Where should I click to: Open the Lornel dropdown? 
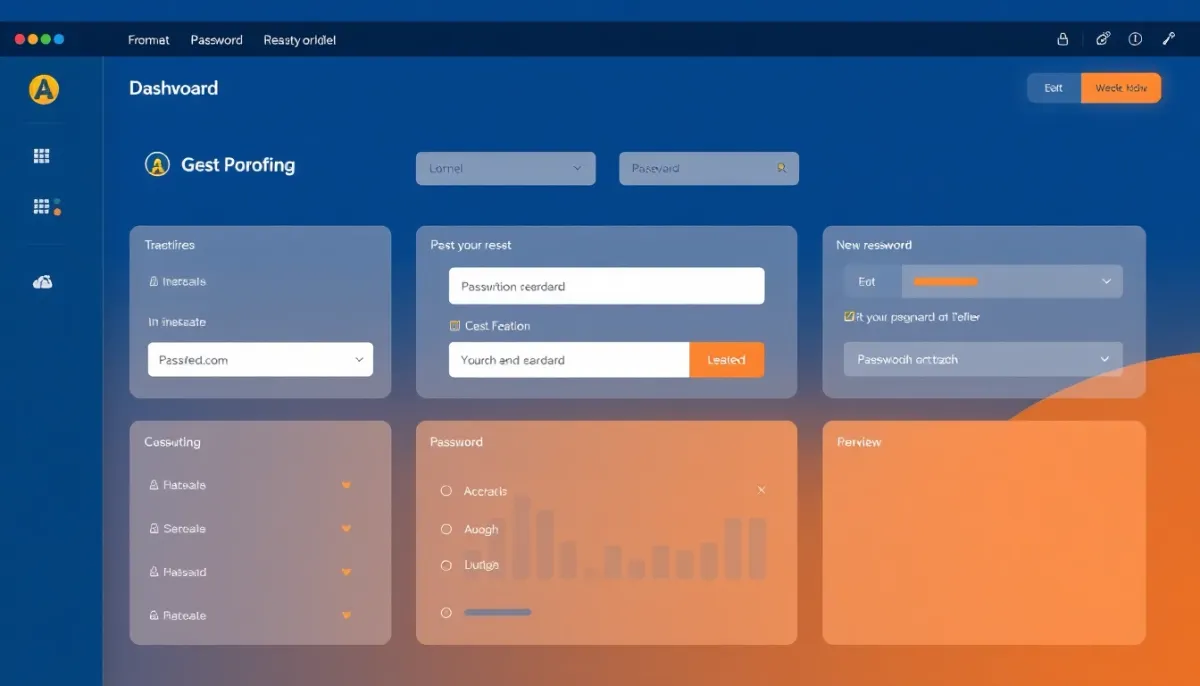(505, 168)
